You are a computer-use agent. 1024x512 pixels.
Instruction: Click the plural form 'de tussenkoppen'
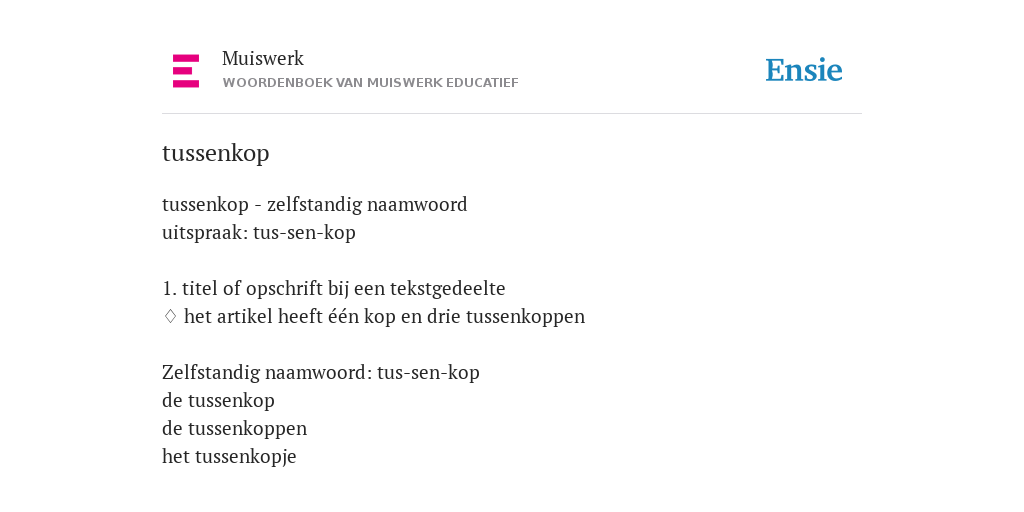tap(234, 428)
